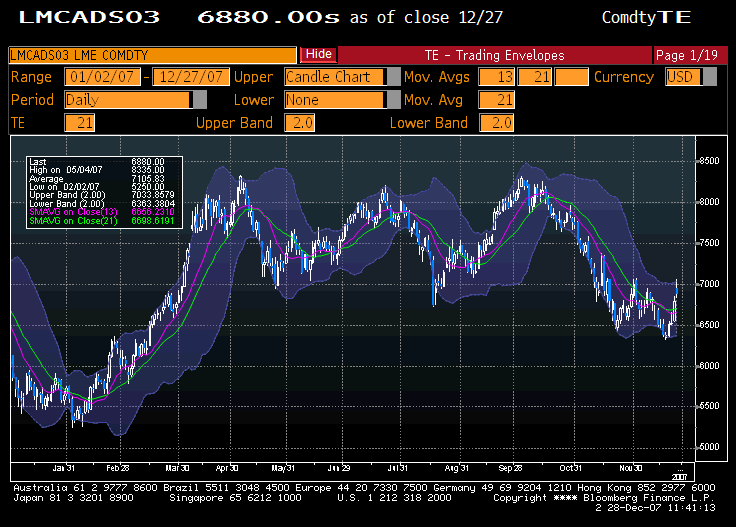
Task: Select the LMCADS03 LME COMDTY security field
Action: pyautogui.click(x=152, y=55)
